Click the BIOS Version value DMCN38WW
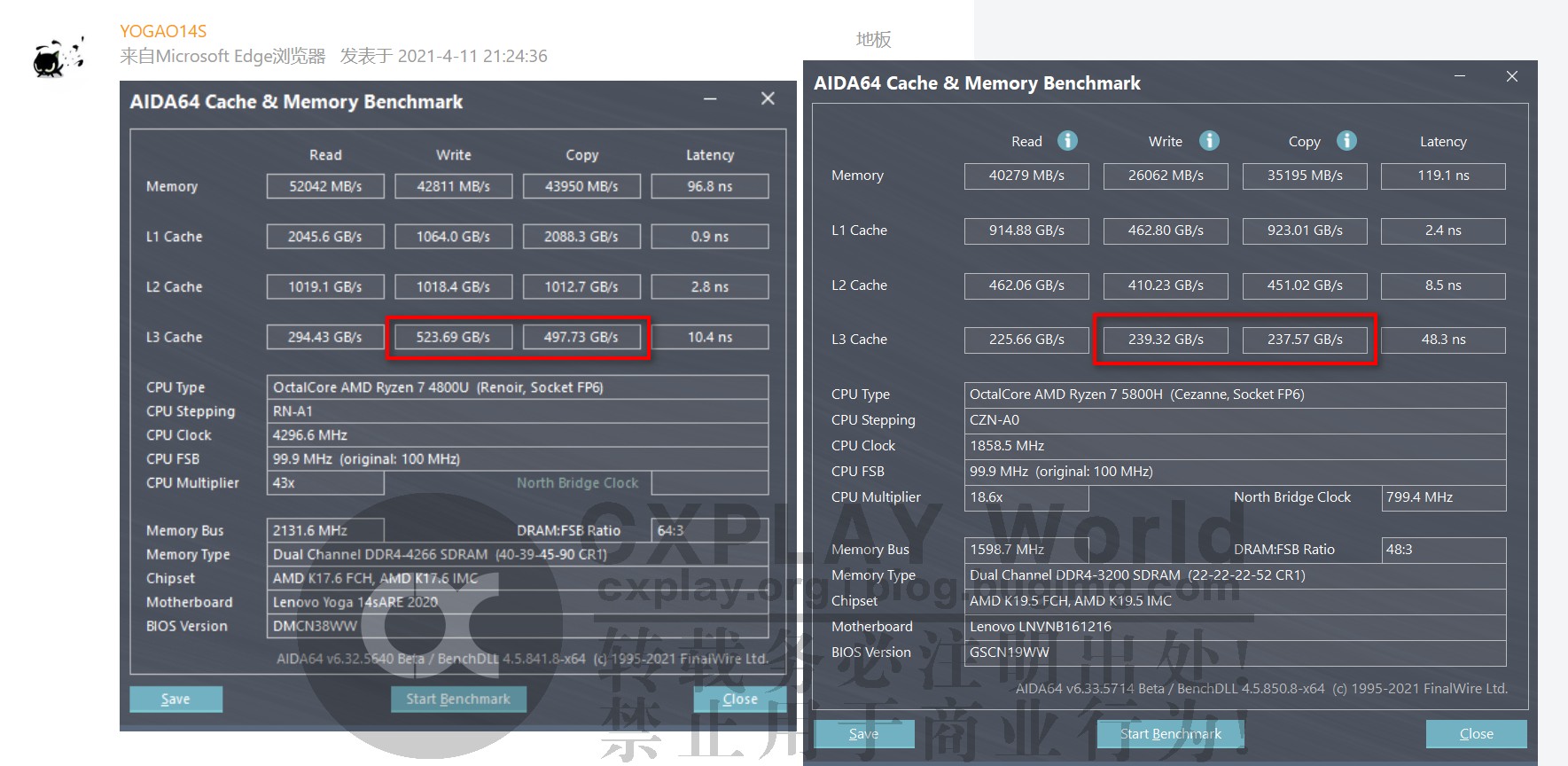 [x=518, y=626]
